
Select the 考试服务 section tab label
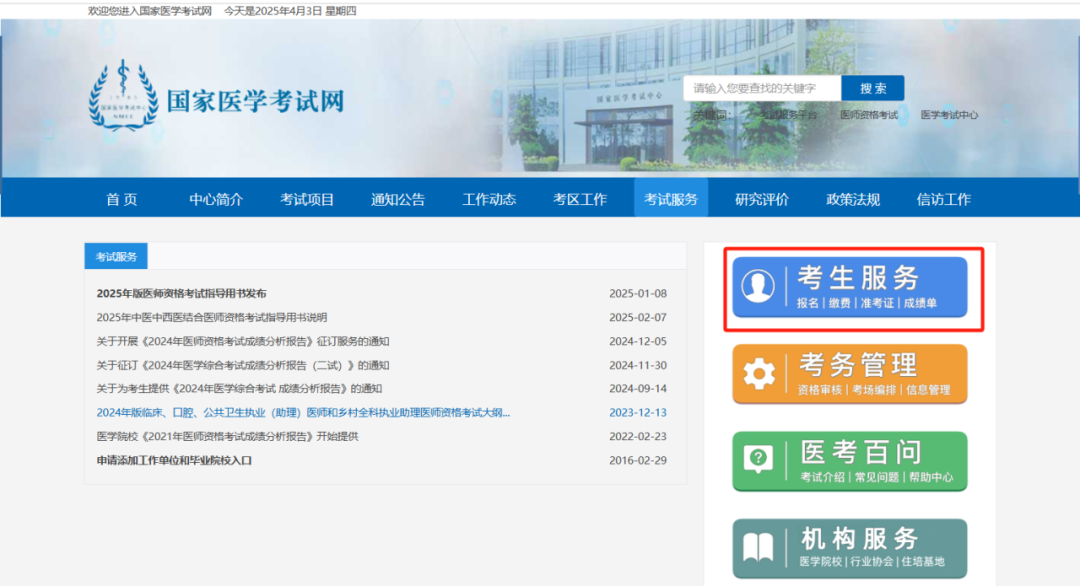(116, 256)
